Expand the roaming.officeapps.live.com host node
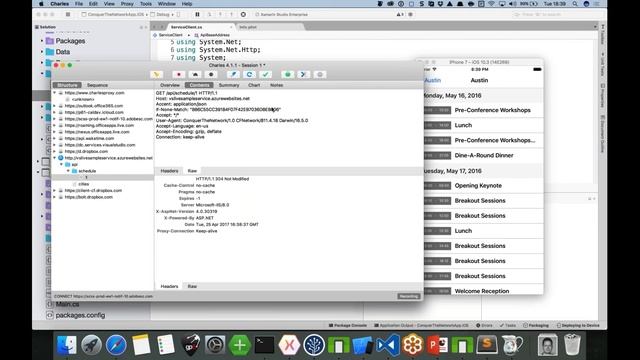640x360 pixels. pos(55,125)
